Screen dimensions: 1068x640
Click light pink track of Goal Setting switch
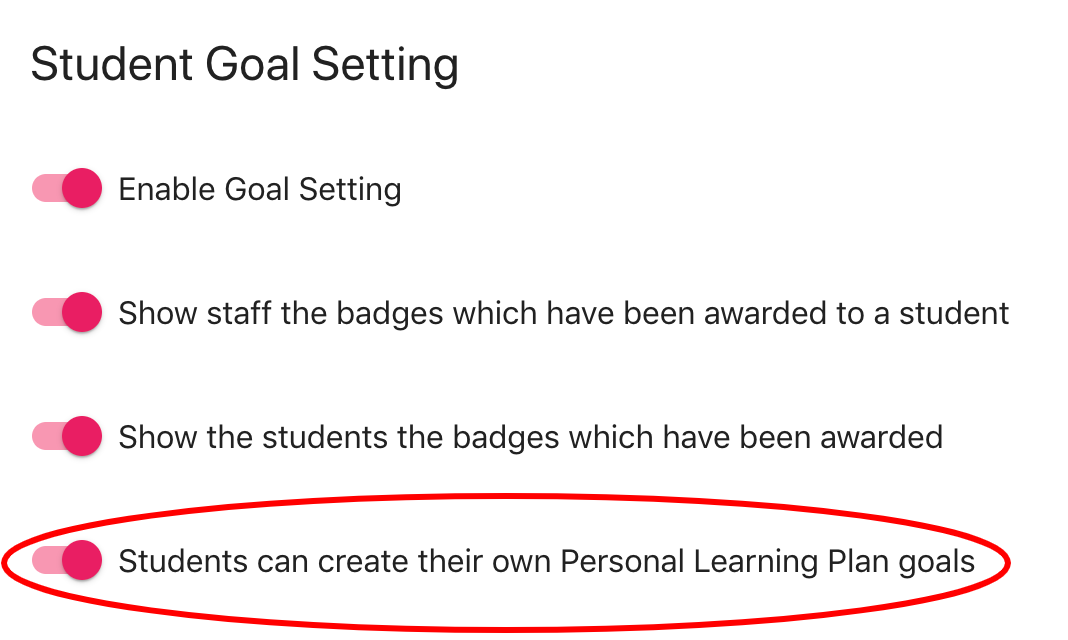tap(45, 188)
